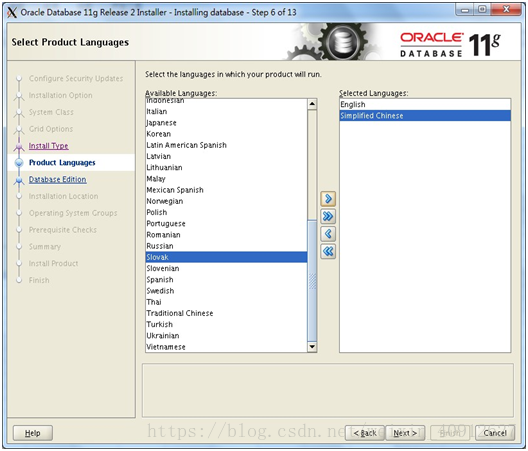Select Romanian in Available Languages
Viewport: 528px width, 451px height.
pyautogui.click(x=226, y=235)
